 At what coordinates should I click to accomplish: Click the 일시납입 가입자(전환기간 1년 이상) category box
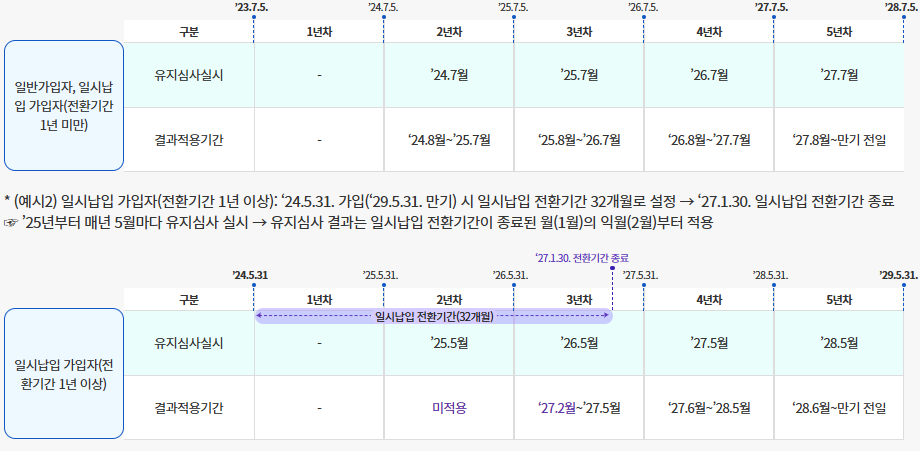pos(64,374)
